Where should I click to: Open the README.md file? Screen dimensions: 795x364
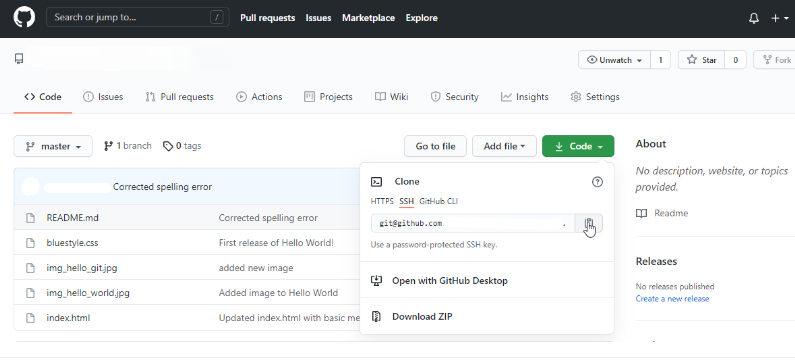[73, 218]
